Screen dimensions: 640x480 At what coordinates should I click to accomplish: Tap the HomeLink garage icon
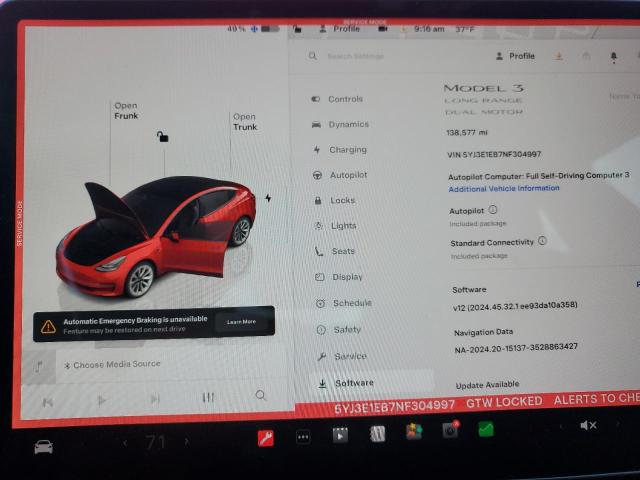click(586, 56)
